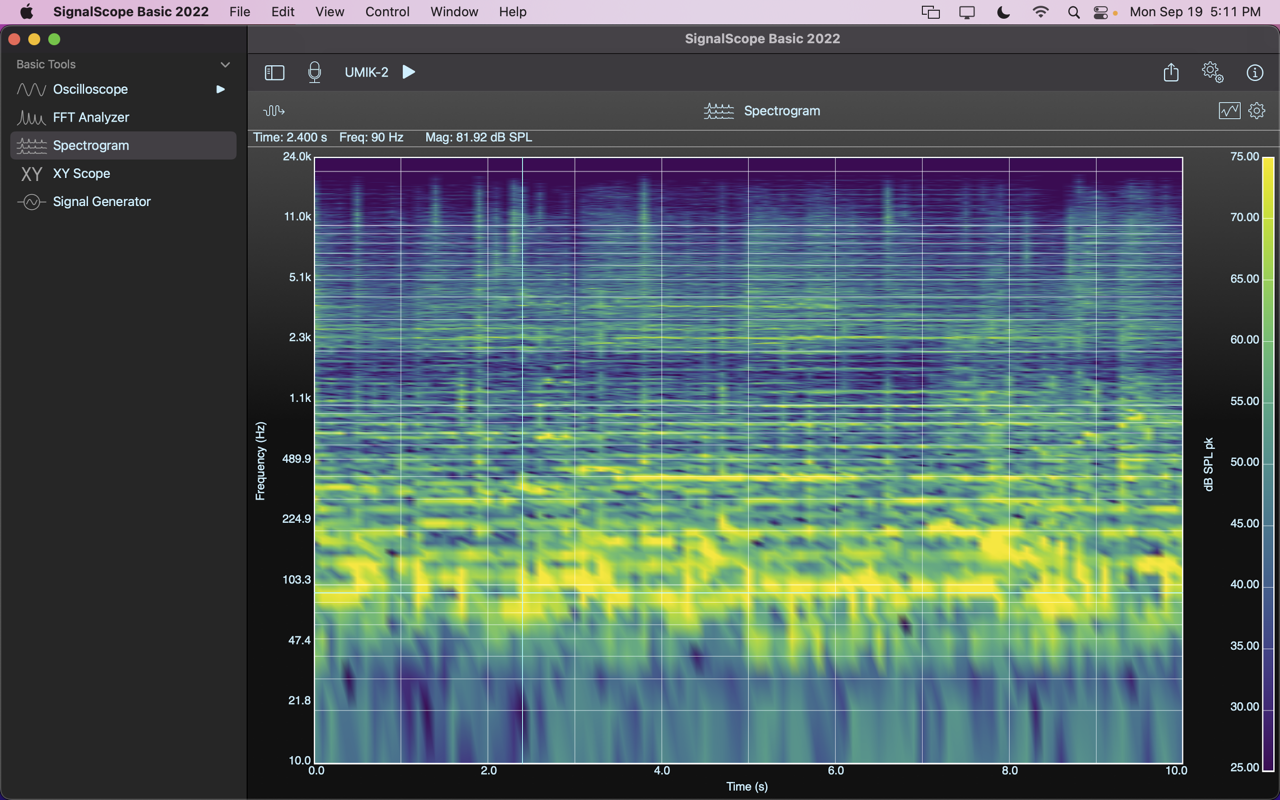Click the chart display icon
Screen dimensions: 1280x800
coord(1229,111)
